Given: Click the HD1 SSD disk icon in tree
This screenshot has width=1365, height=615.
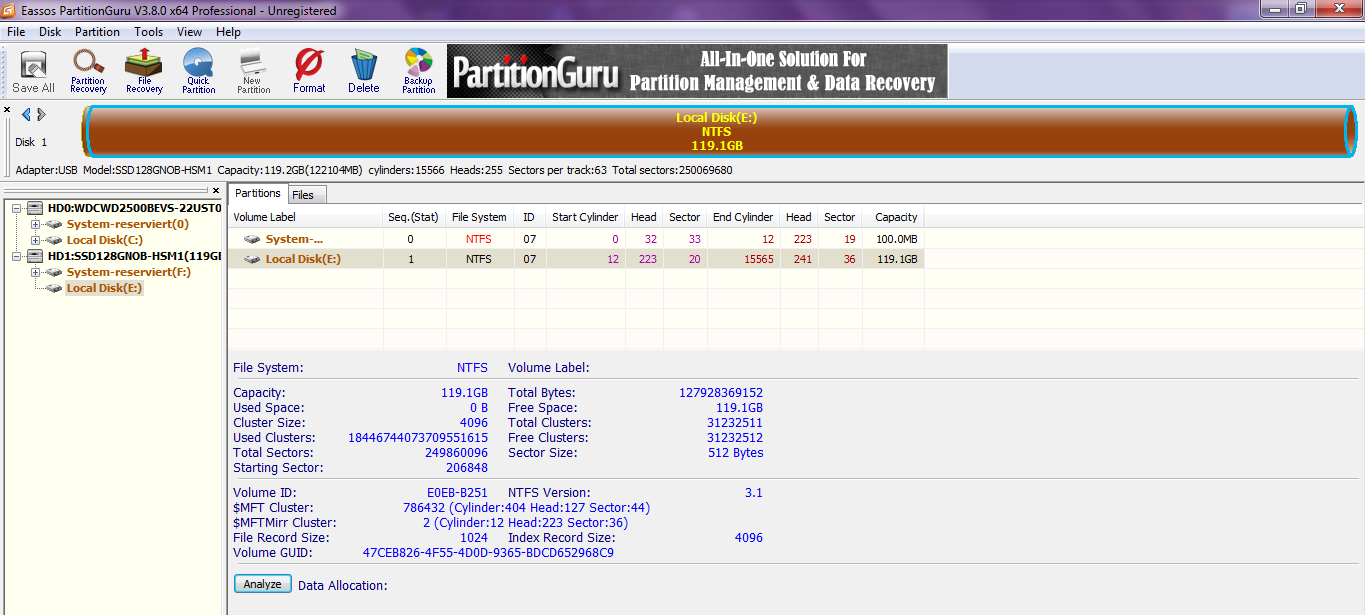Looking at the screenshot, I should tap(35, 256).
